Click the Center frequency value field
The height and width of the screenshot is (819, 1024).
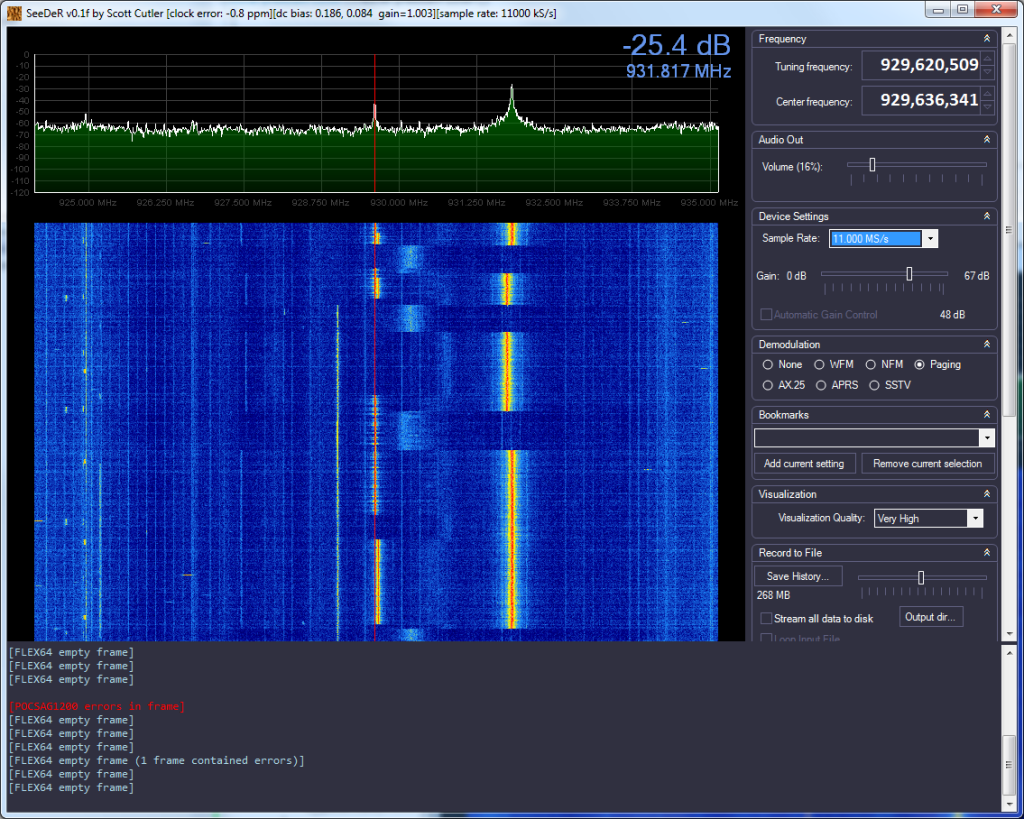(921, 101)
